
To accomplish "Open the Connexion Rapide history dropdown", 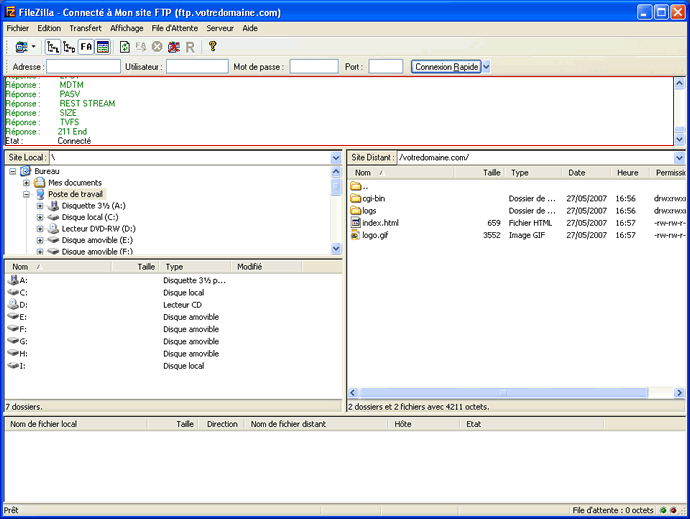I will point(486,67).
